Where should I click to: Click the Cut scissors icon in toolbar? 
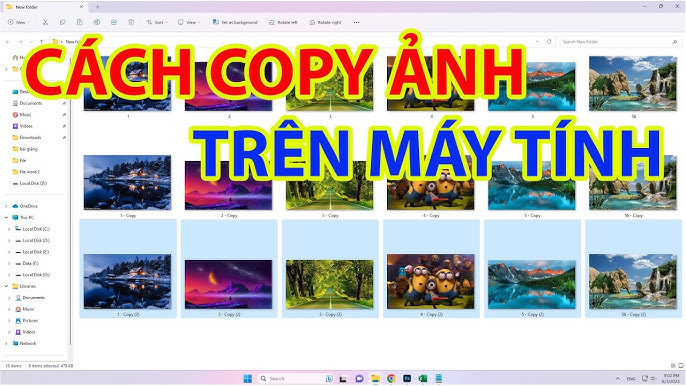pos(45,22)
